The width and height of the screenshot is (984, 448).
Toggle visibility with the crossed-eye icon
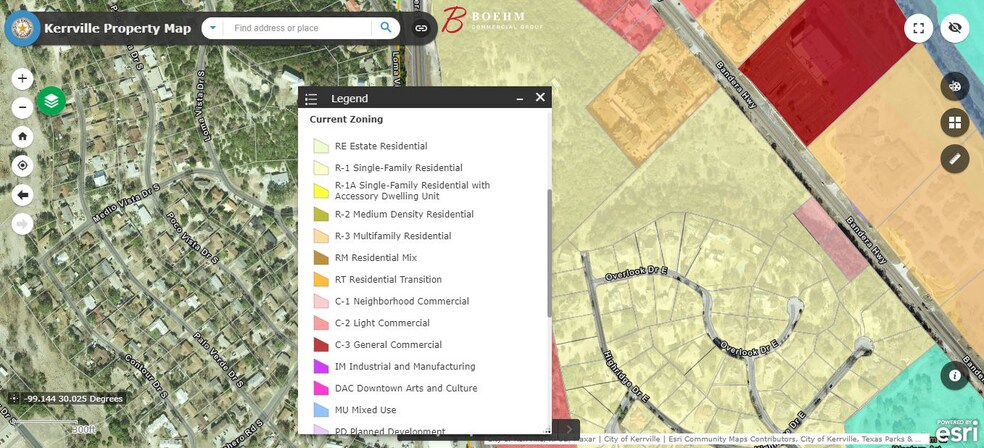[954, 28]
